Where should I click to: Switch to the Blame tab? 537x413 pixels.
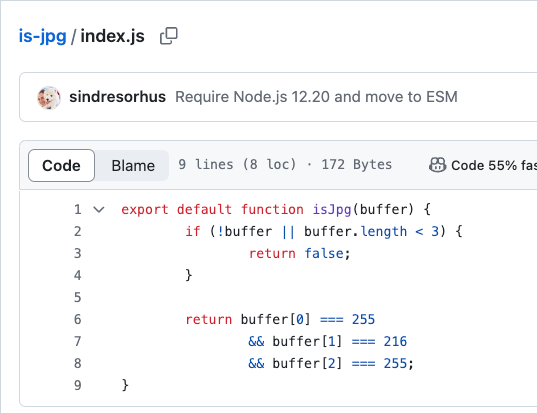133,166
